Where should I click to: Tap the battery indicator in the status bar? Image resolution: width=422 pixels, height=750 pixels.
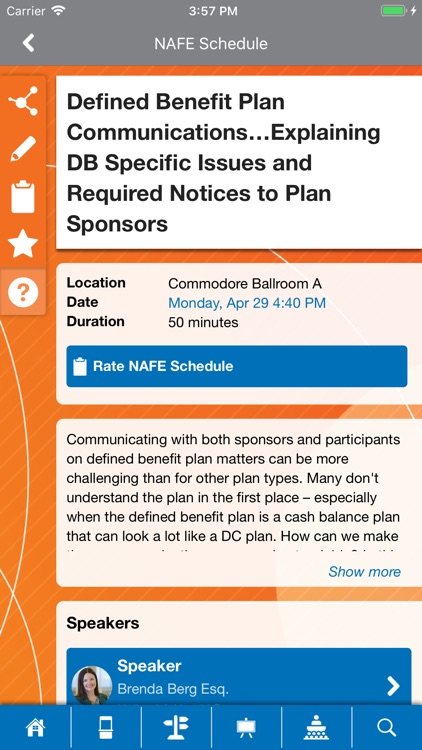coord(394,11)
